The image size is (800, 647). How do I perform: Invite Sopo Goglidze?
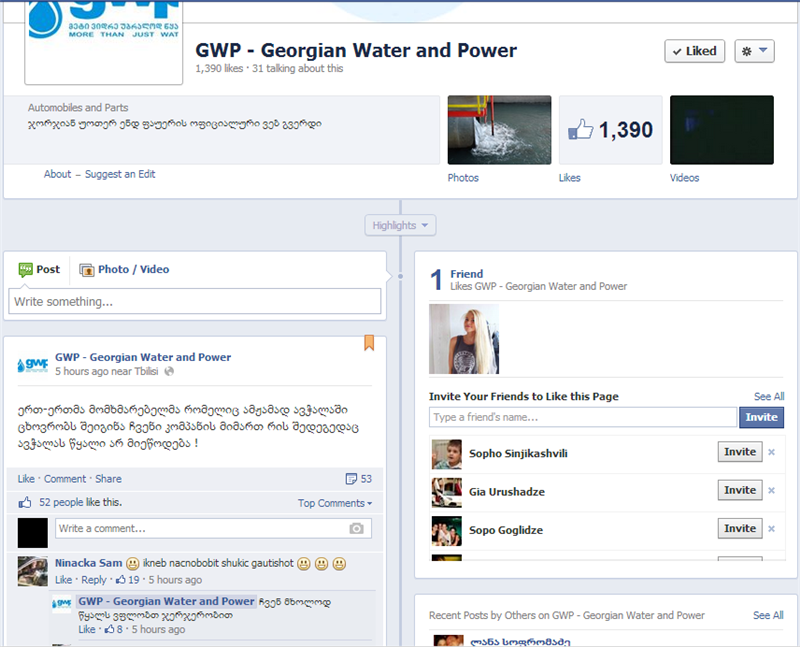click(x=740, y=528)
